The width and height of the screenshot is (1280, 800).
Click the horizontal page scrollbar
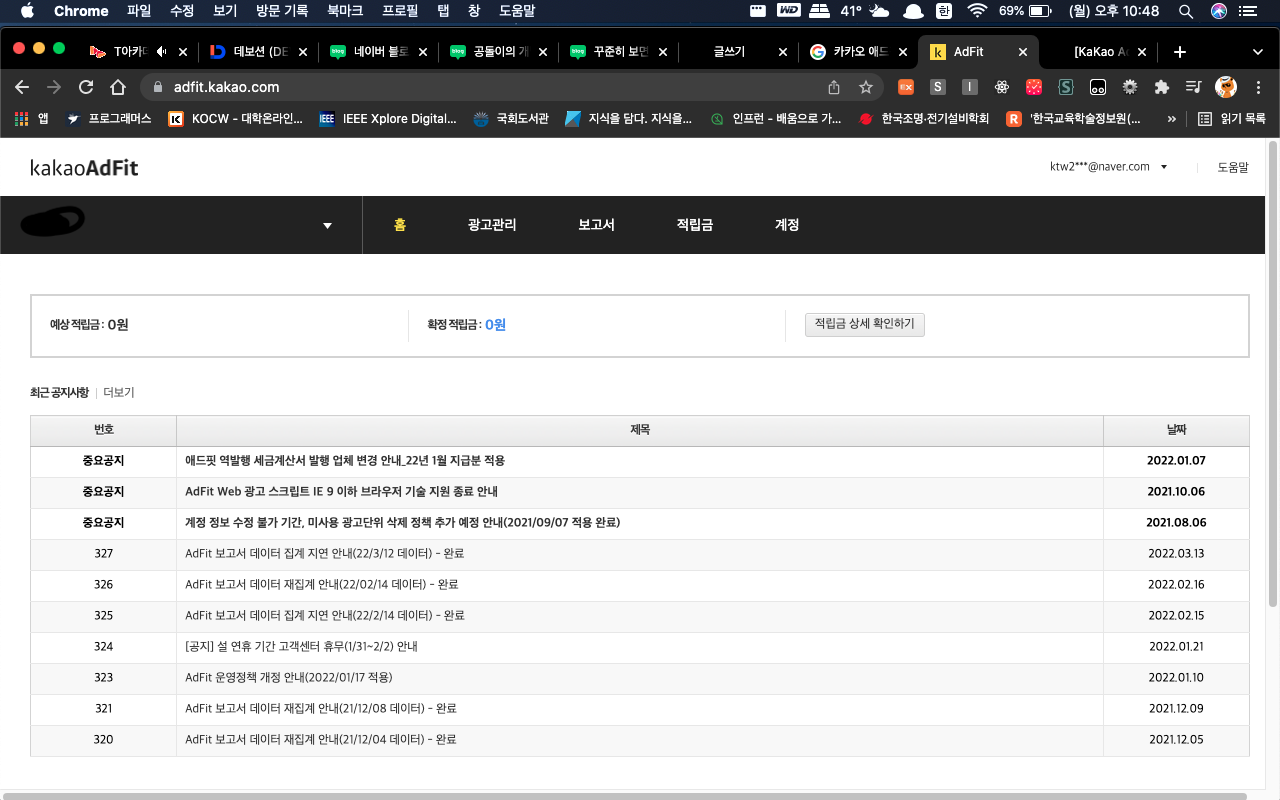pos(625,796)
